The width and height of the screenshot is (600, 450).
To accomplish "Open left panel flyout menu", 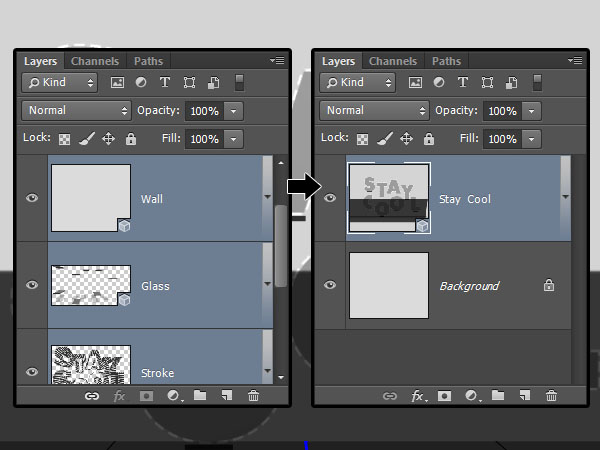I will [x=277, y=60].
